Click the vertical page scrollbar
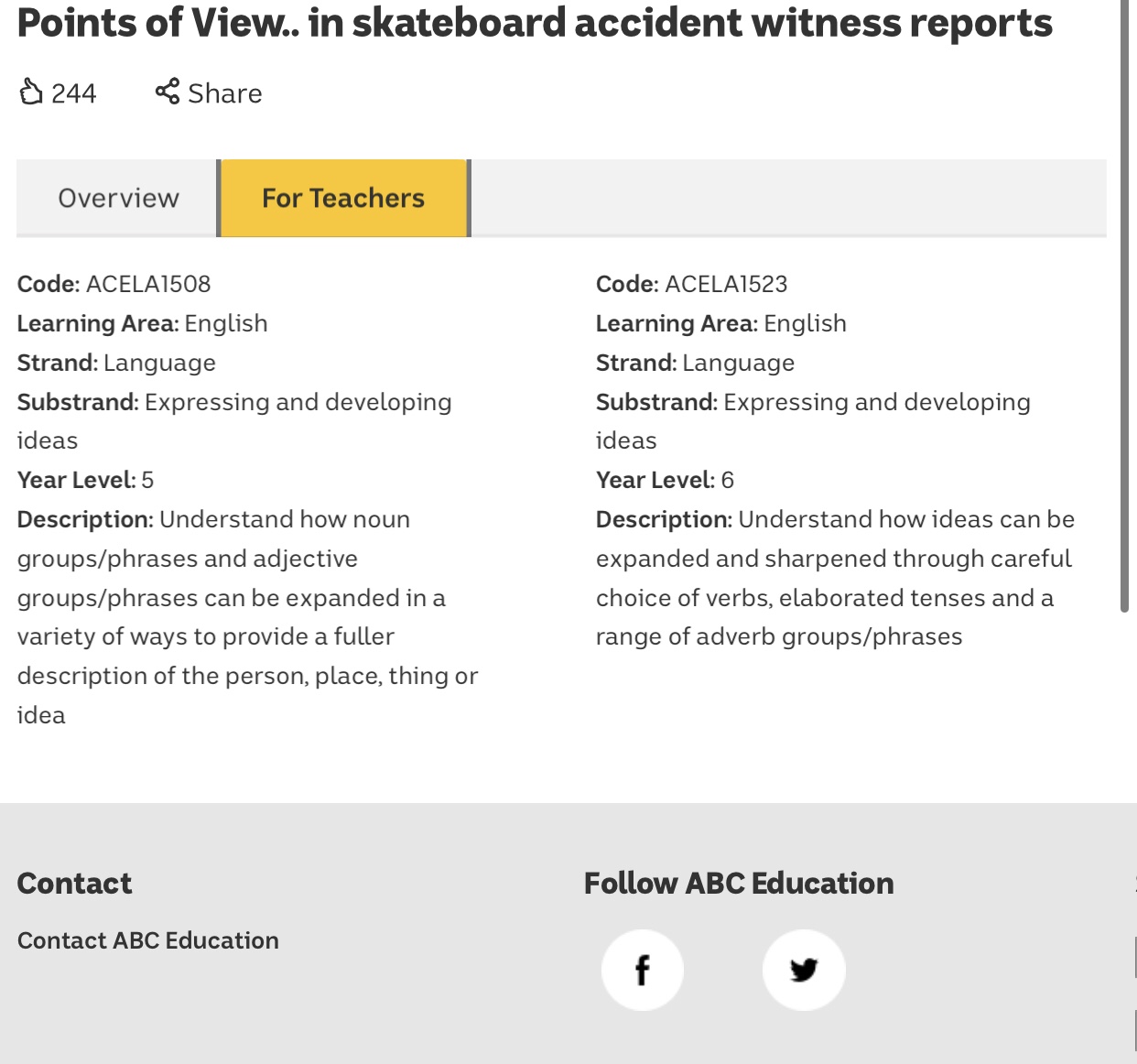1137x1064 pixels. pyautogui.click(x=1124, y=302)
